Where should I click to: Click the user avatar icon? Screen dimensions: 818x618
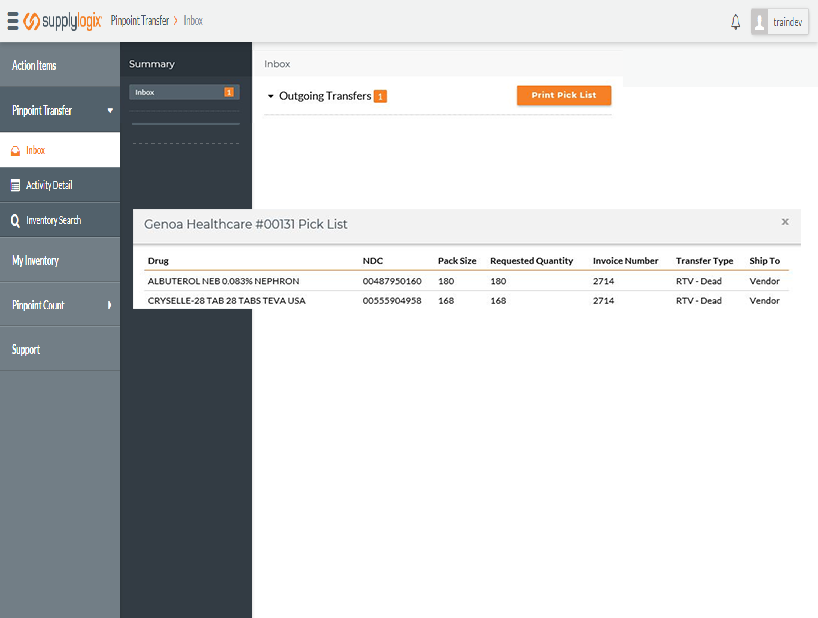point(761,22)
